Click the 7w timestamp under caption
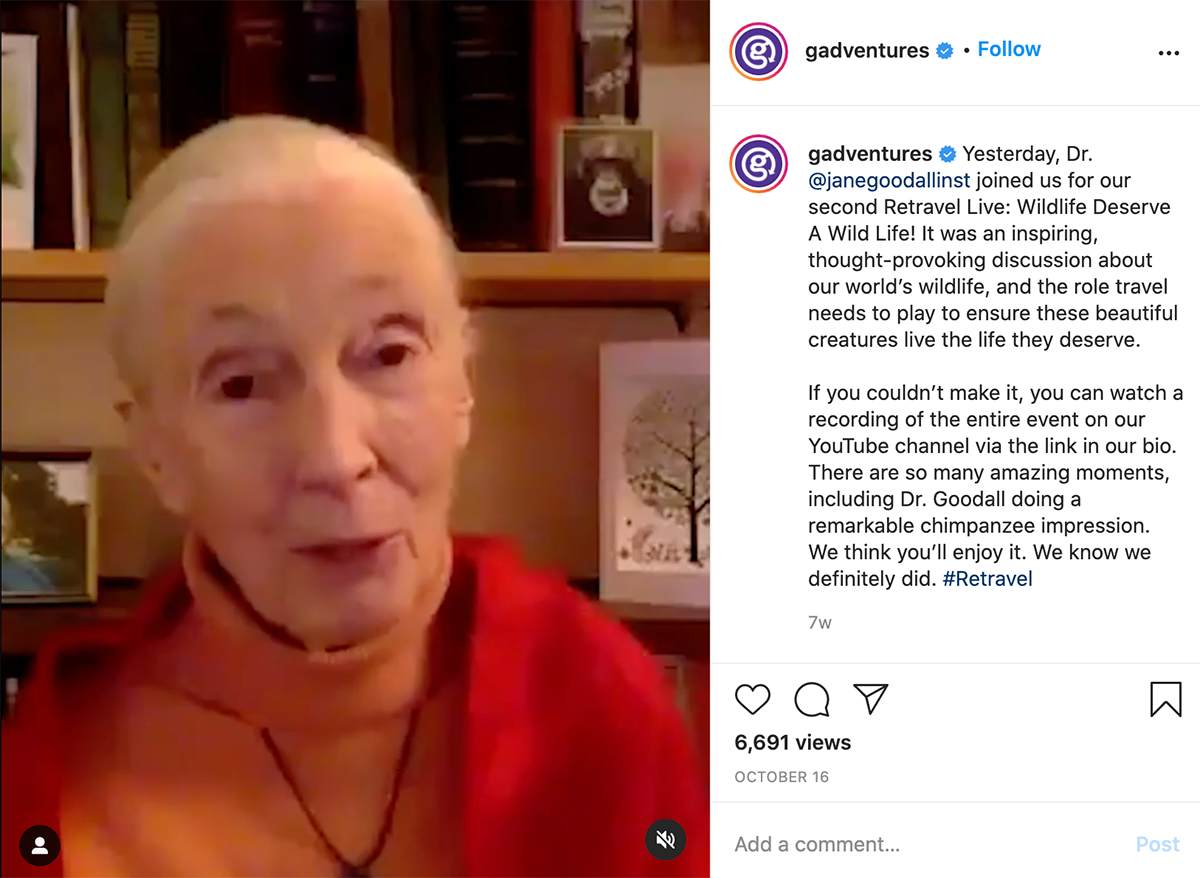The image size is (1200, 878). 819,622
